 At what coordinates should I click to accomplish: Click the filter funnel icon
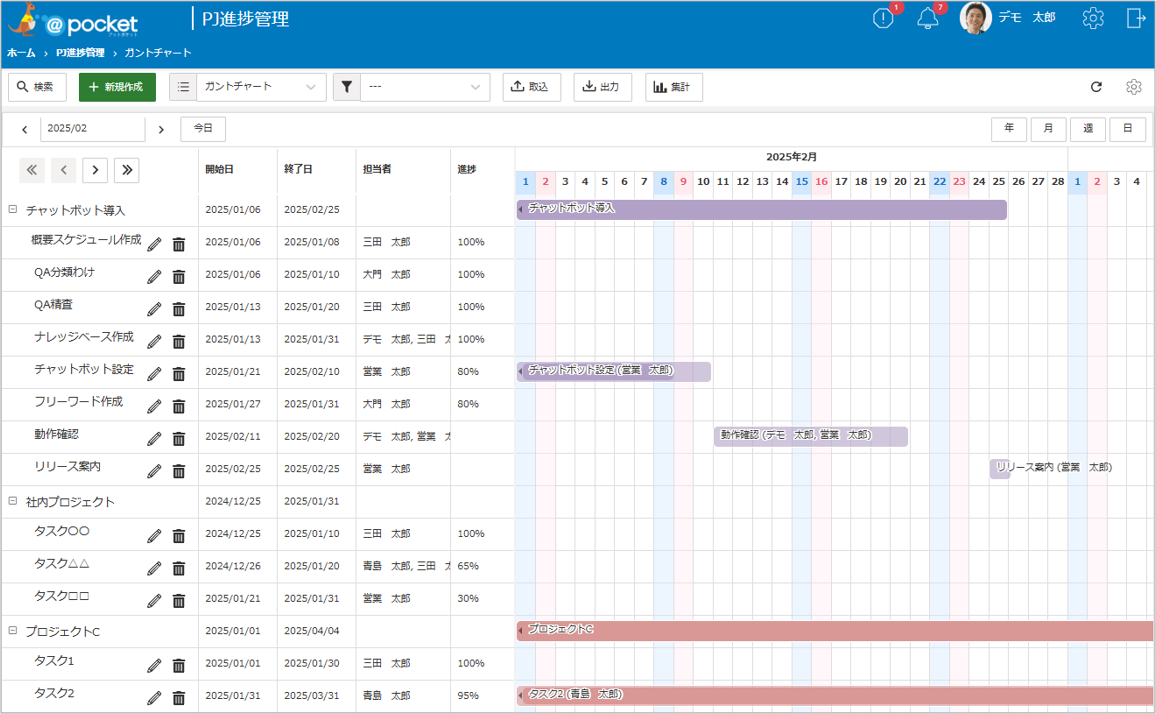tap(346, 87)
